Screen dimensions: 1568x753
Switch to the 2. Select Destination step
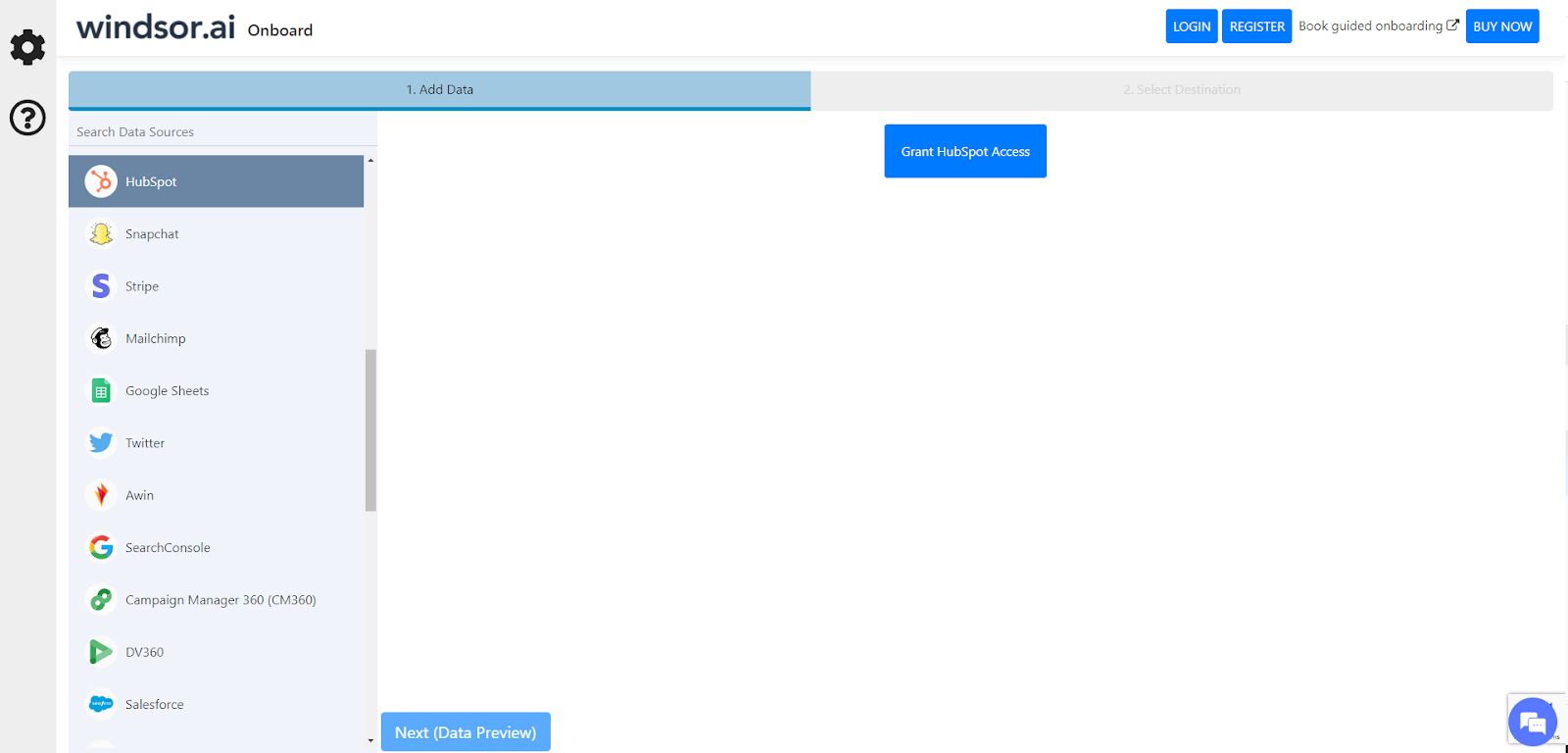1182,89
